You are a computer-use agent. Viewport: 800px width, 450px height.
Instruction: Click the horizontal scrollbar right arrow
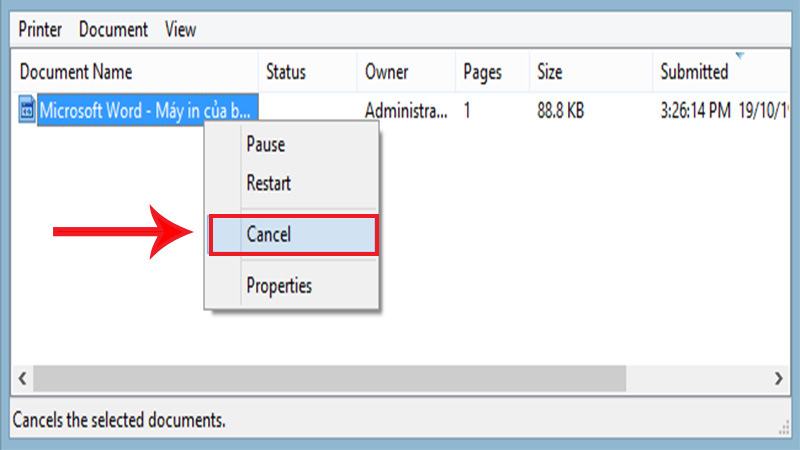[x=779, y=379]
